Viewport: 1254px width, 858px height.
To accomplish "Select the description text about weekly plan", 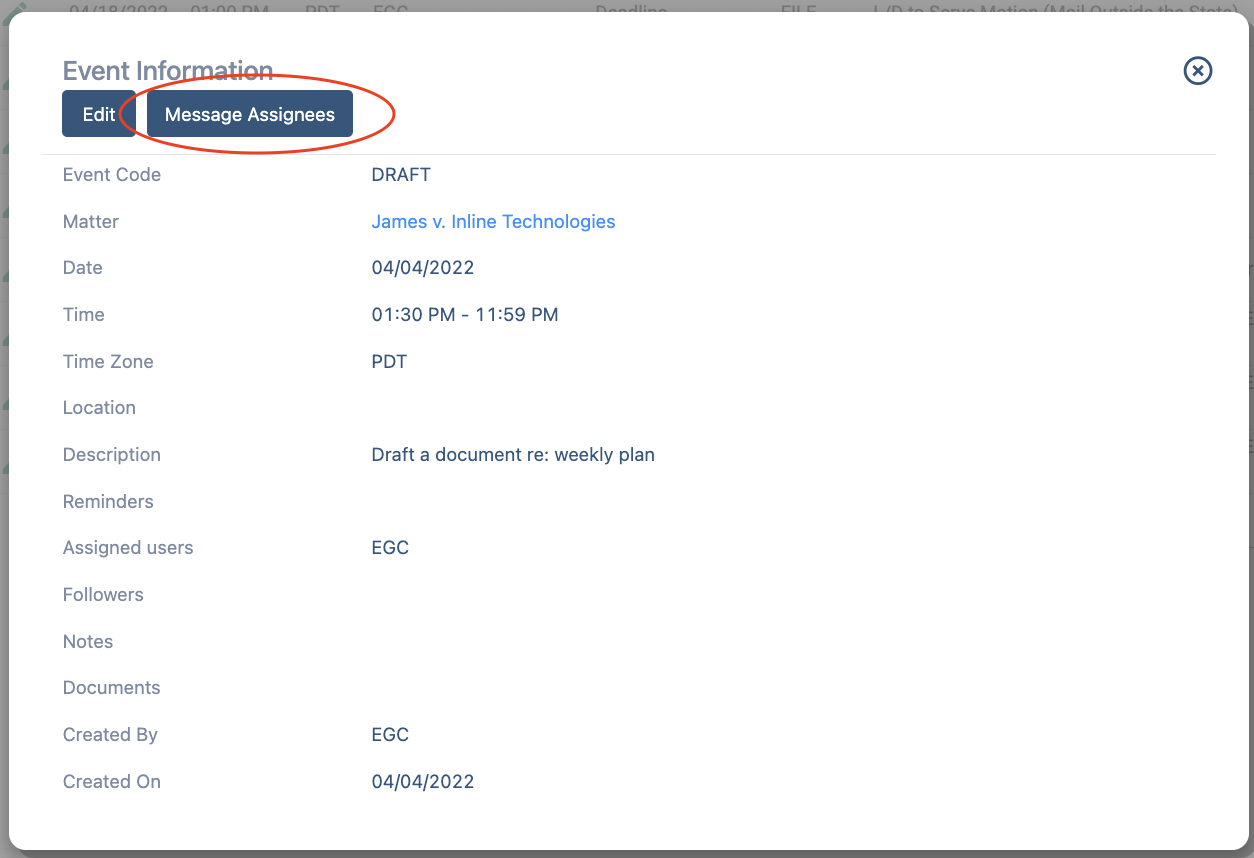I will pos(513,455).
